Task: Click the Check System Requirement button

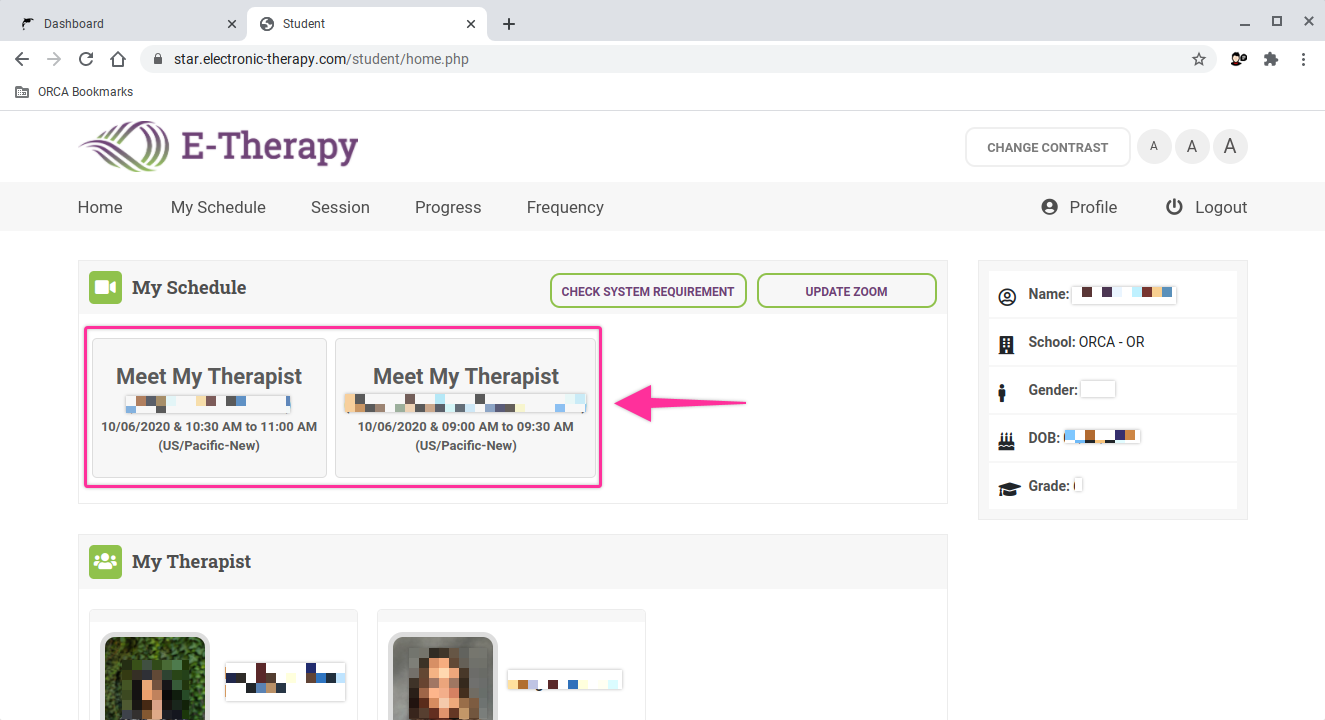Action: tap(648, 291)
